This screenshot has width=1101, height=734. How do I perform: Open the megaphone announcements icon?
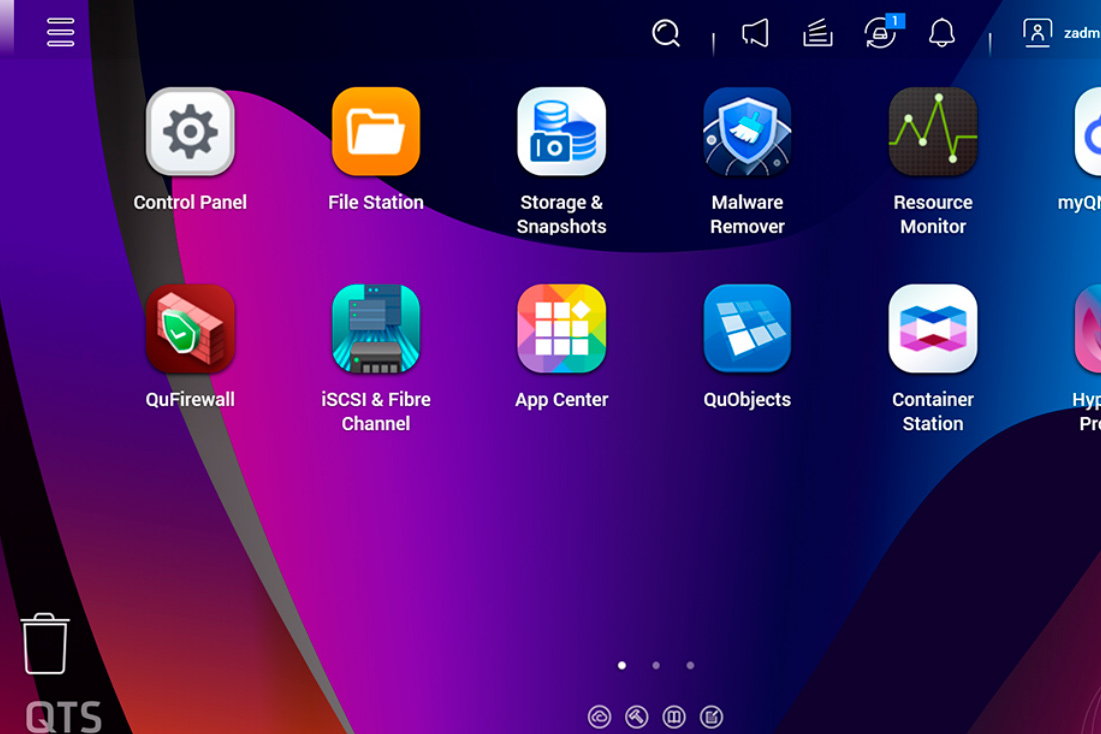tap(756, 33)
